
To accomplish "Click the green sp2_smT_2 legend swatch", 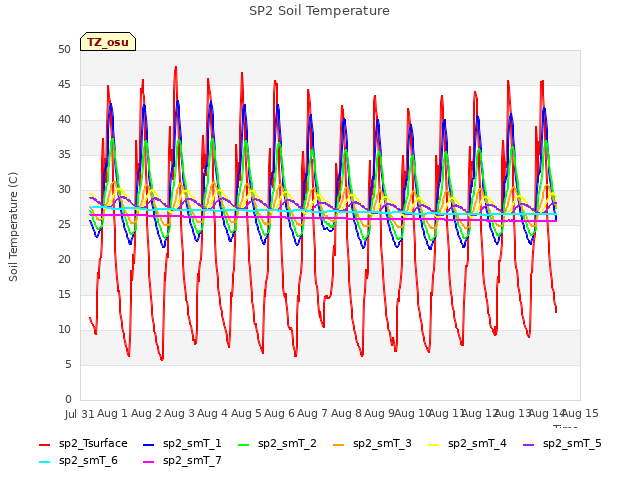I will (244, 444).
